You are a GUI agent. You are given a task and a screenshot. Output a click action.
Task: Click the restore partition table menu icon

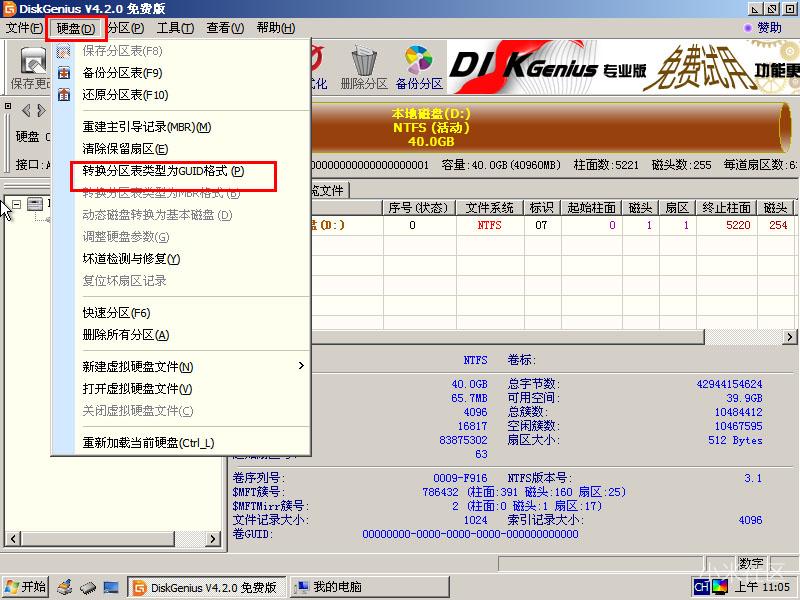point(65,95)
